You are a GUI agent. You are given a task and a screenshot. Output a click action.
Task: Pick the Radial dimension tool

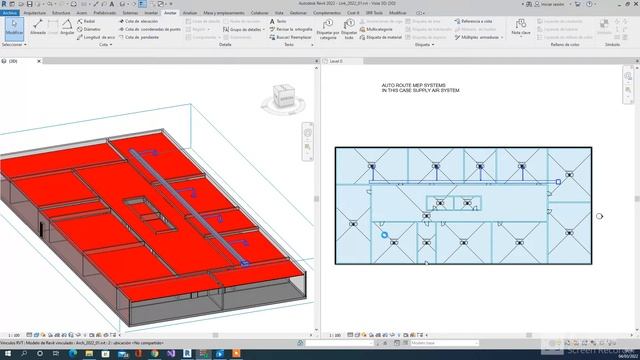pyautogui.click(x=86, y=21)
